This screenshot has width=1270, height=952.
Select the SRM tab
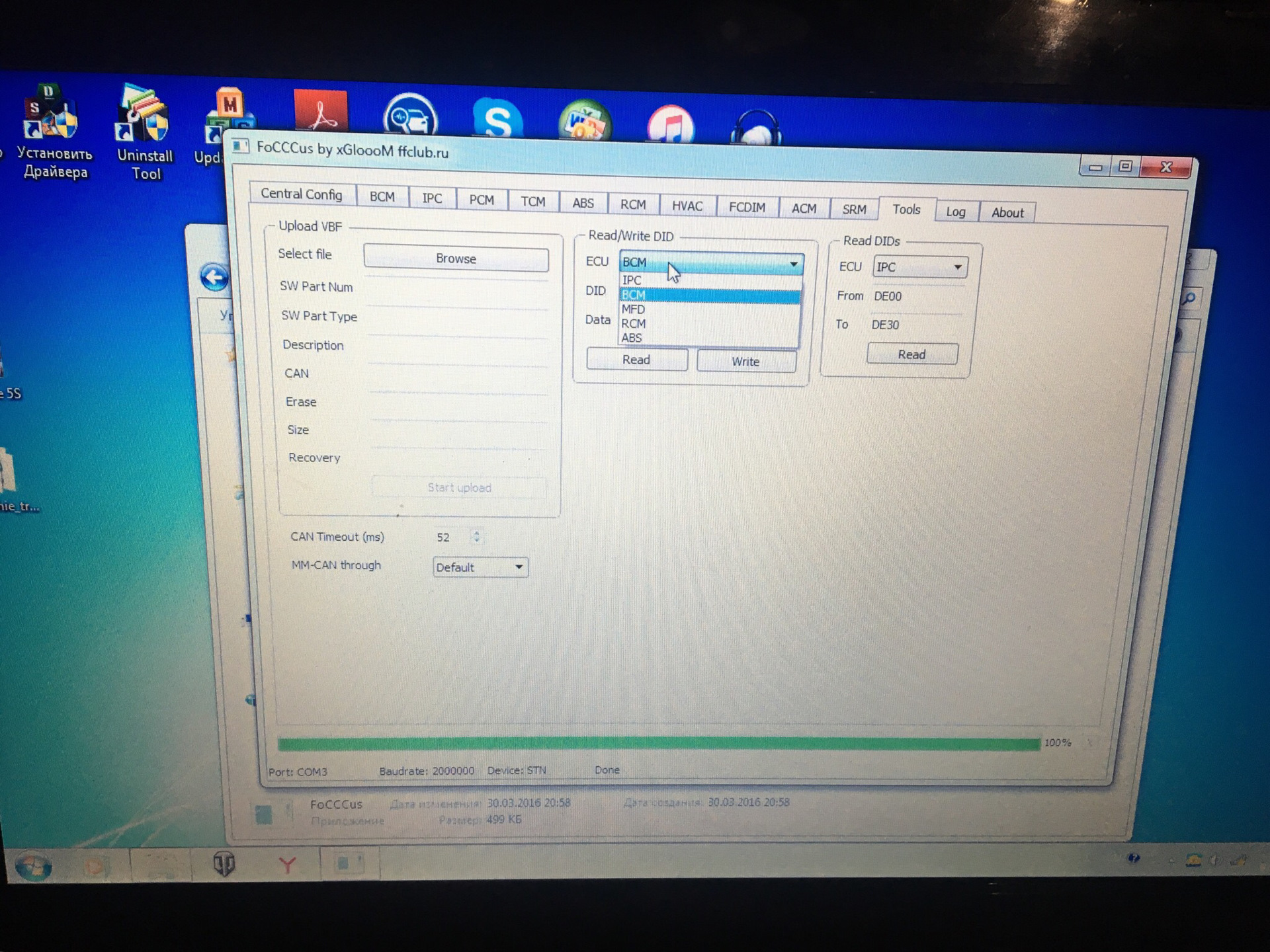(x=854, y=210)
